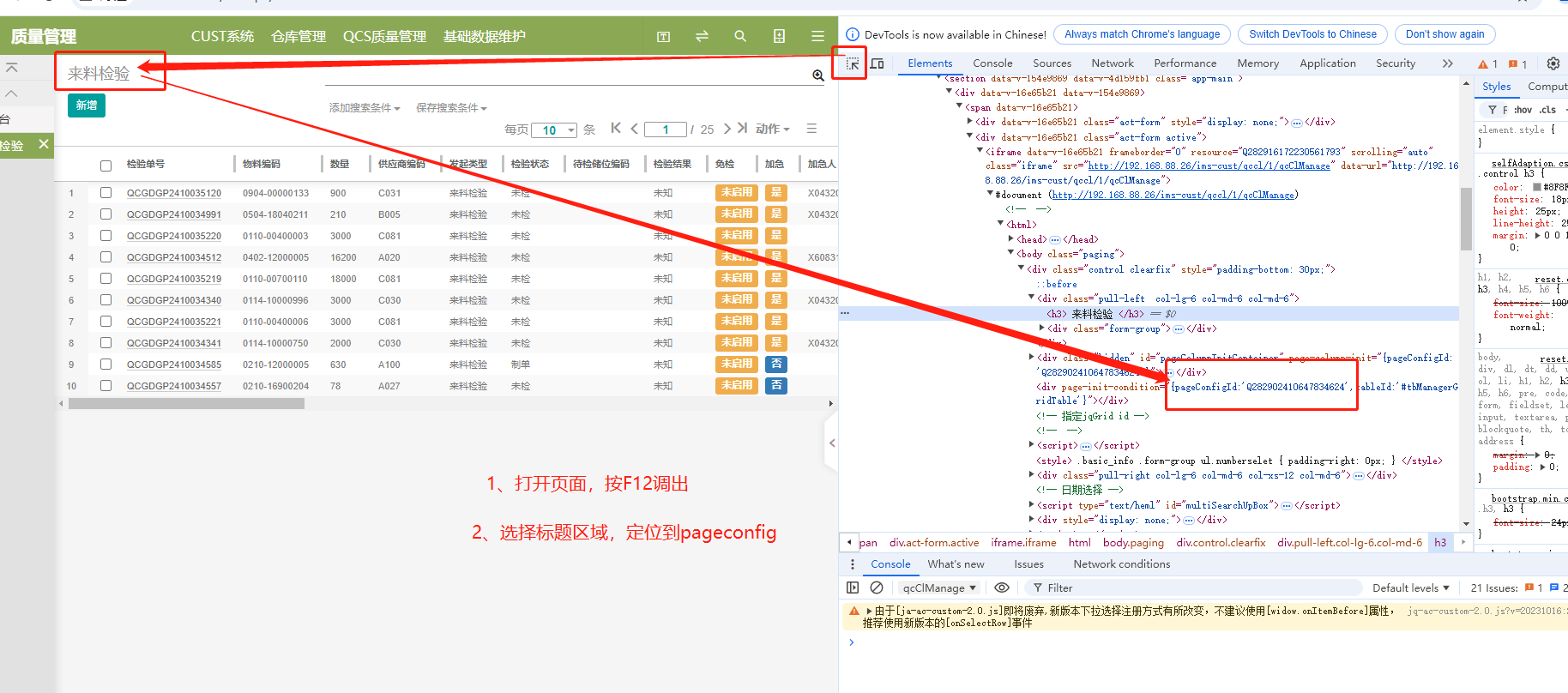Click the swap arrows icon in green header
This screenshot has height=693, width=1568.
(702, 36)
